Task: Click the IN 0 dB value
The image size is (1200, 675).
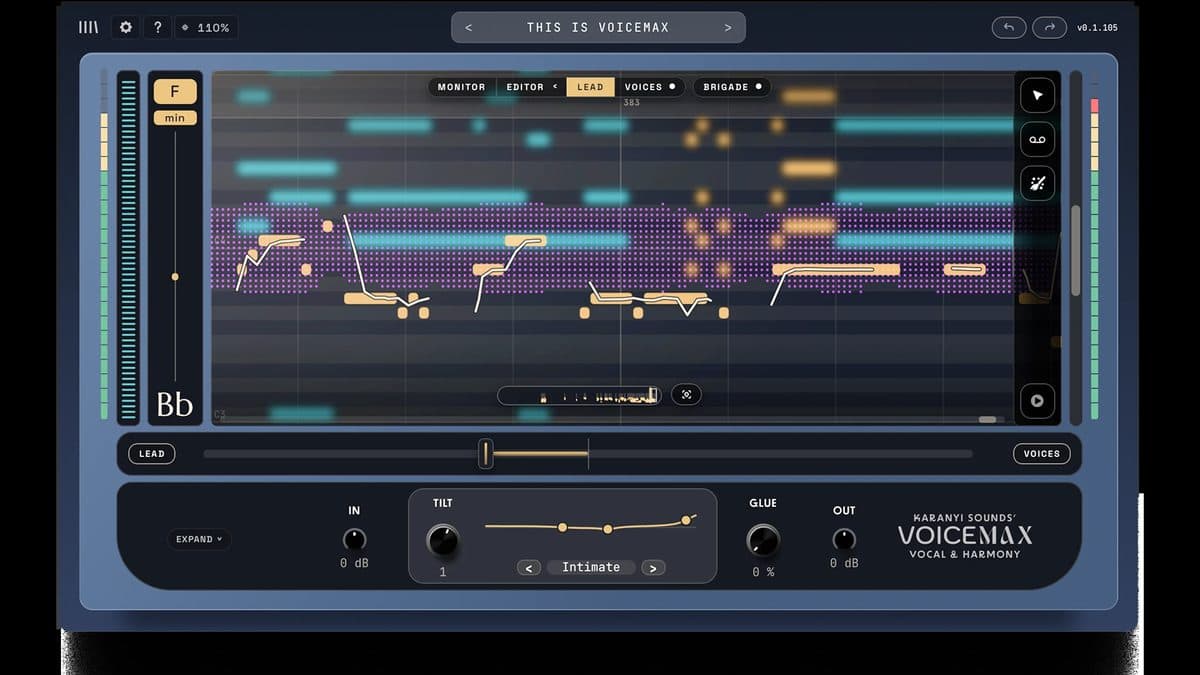Action: pyautogui.click(x=354, y=564)
